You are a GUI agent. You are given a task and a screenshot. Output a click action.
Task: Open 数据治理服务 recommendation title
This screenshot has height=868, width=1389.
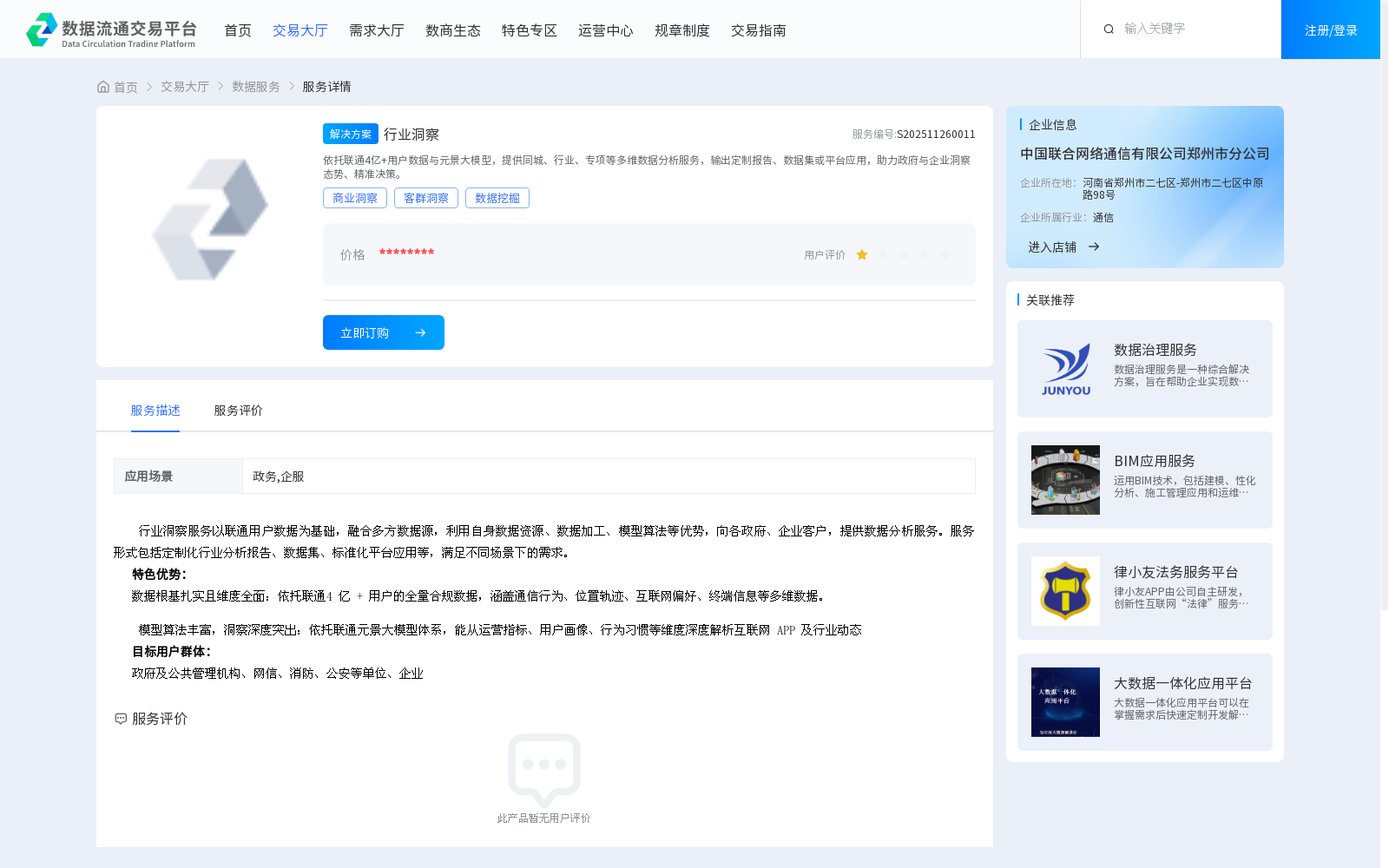point(1155,350)
